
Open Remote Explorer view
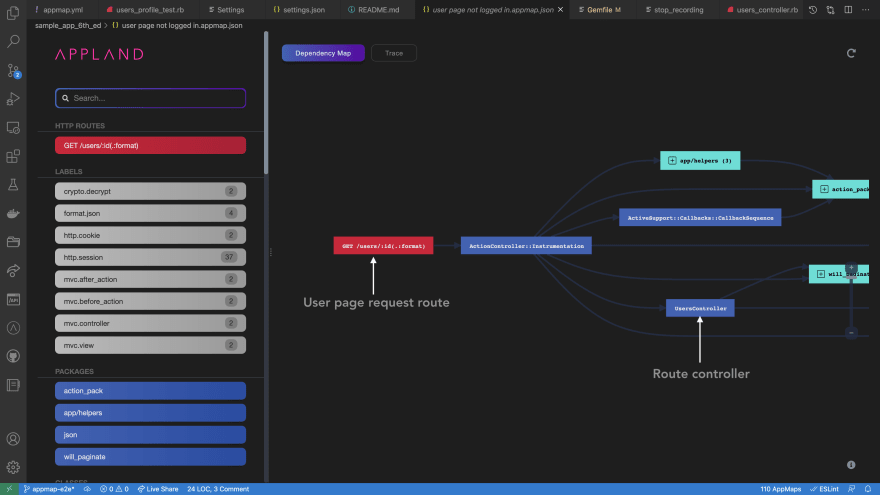(x=13, y=127)
